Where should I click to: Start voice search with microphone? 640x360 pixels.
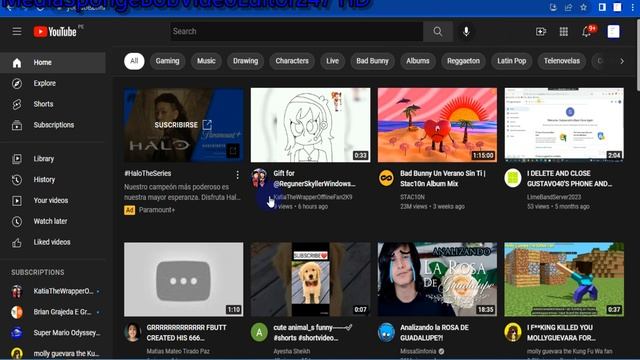point(466,31)
